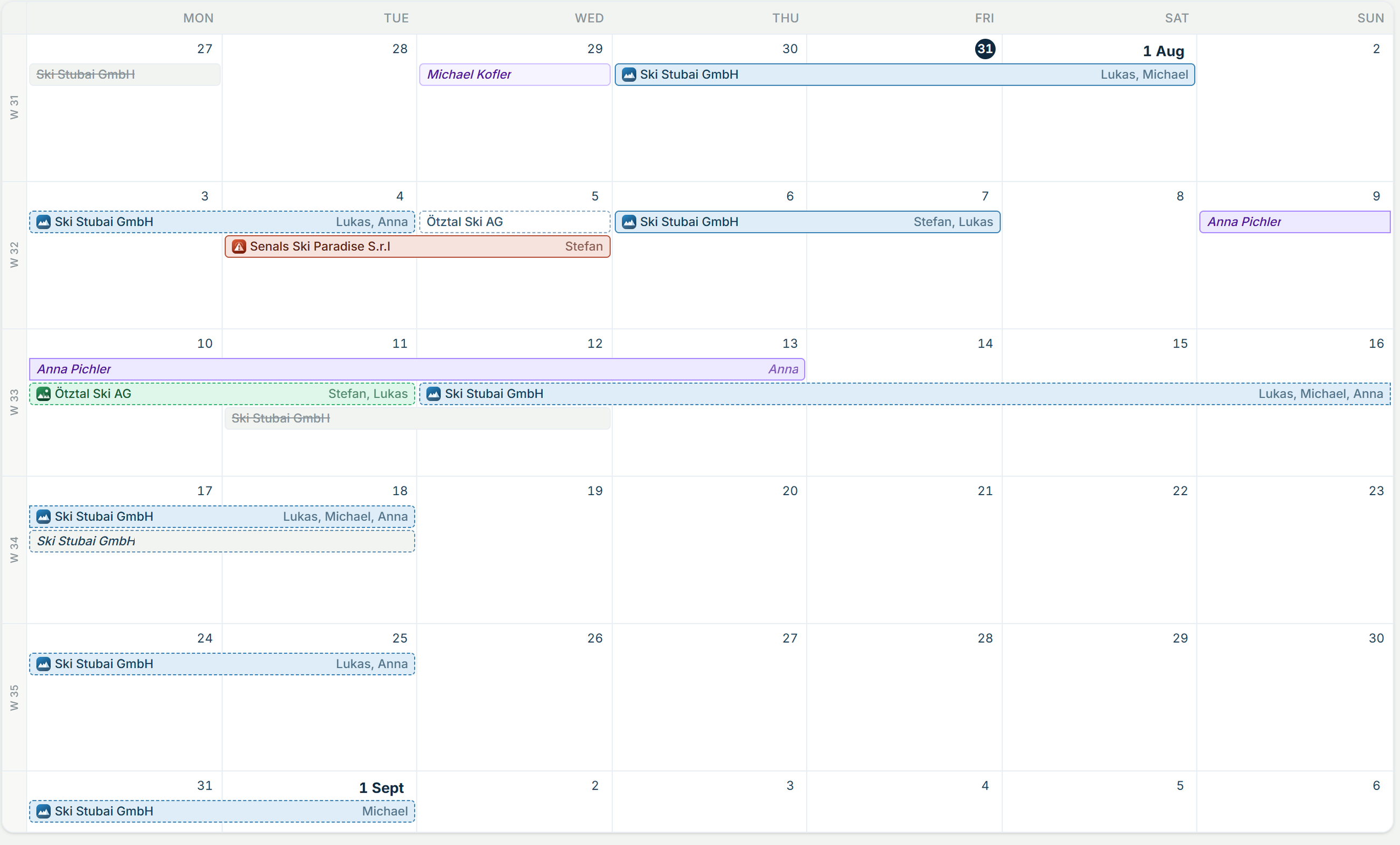Click assignees Stefan, Lukas on Ötztal Ski AG event
1400x845 pixels.
coord(368,393)
